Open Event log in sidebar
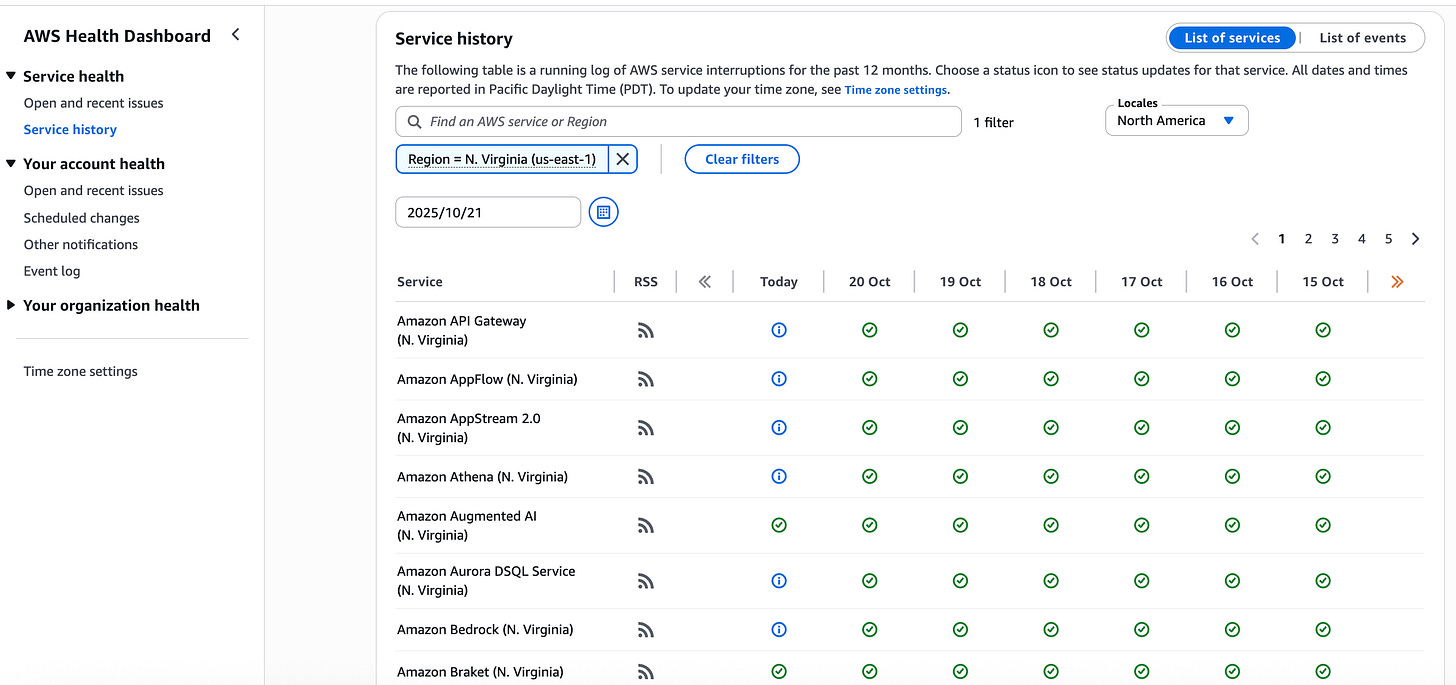Image resolution: width=1456 pixels, height=685 pixels. click(52, 271)
